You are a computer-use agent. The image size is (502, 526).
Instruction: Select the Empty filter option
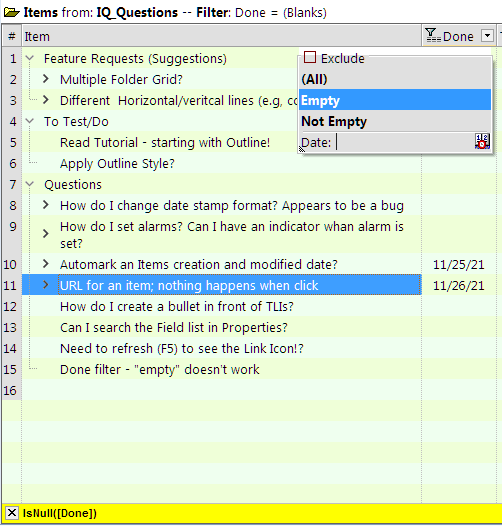[x=395, y=100]
